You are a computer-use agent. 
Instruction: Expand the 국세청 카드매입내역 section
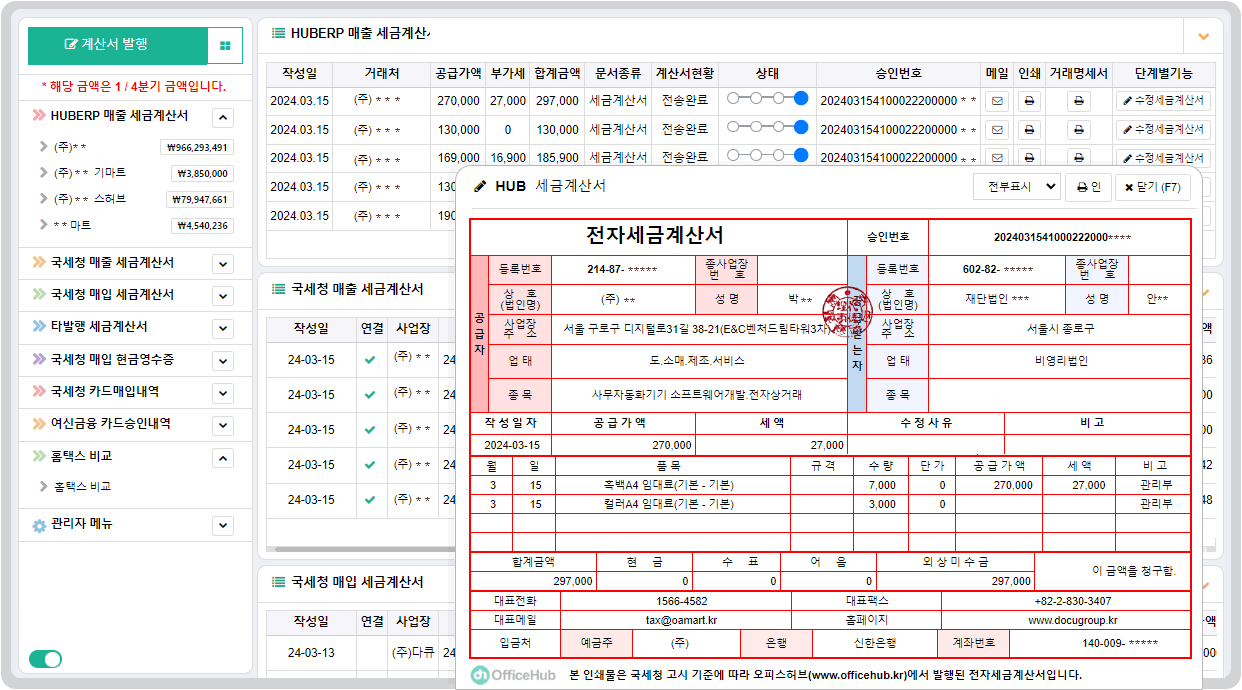click(x=224, y=392)
